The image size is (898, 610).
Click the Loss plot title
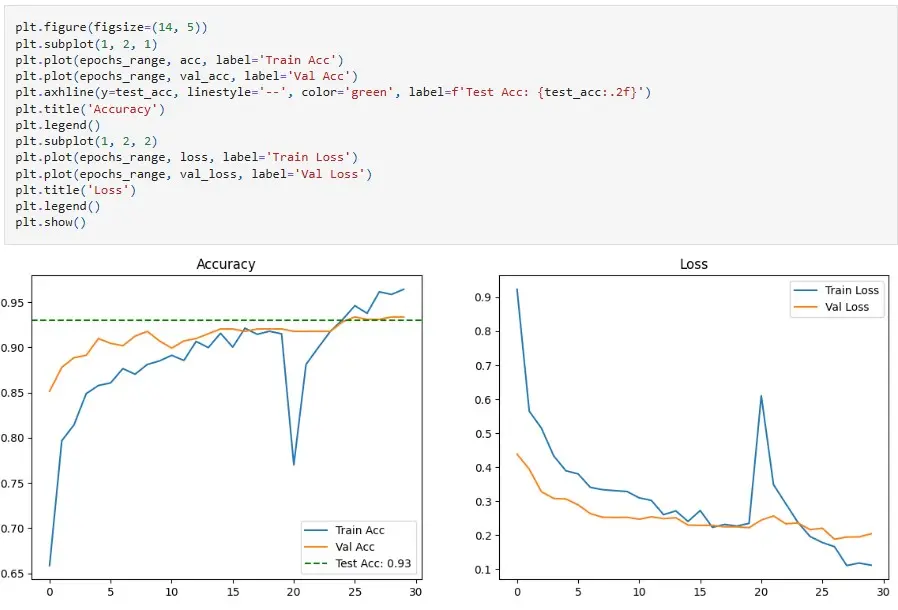(694, 264)
